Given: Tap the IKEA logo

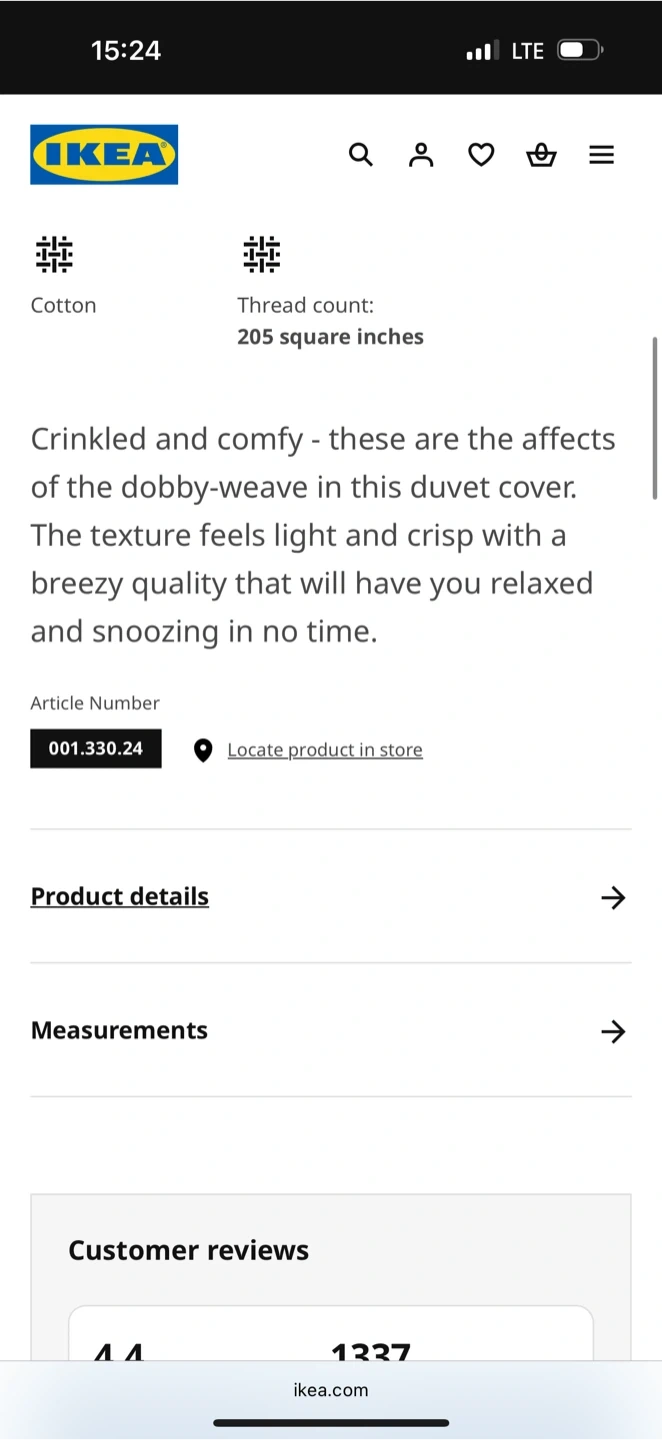Looking at the screenshot, I should 104,155.
